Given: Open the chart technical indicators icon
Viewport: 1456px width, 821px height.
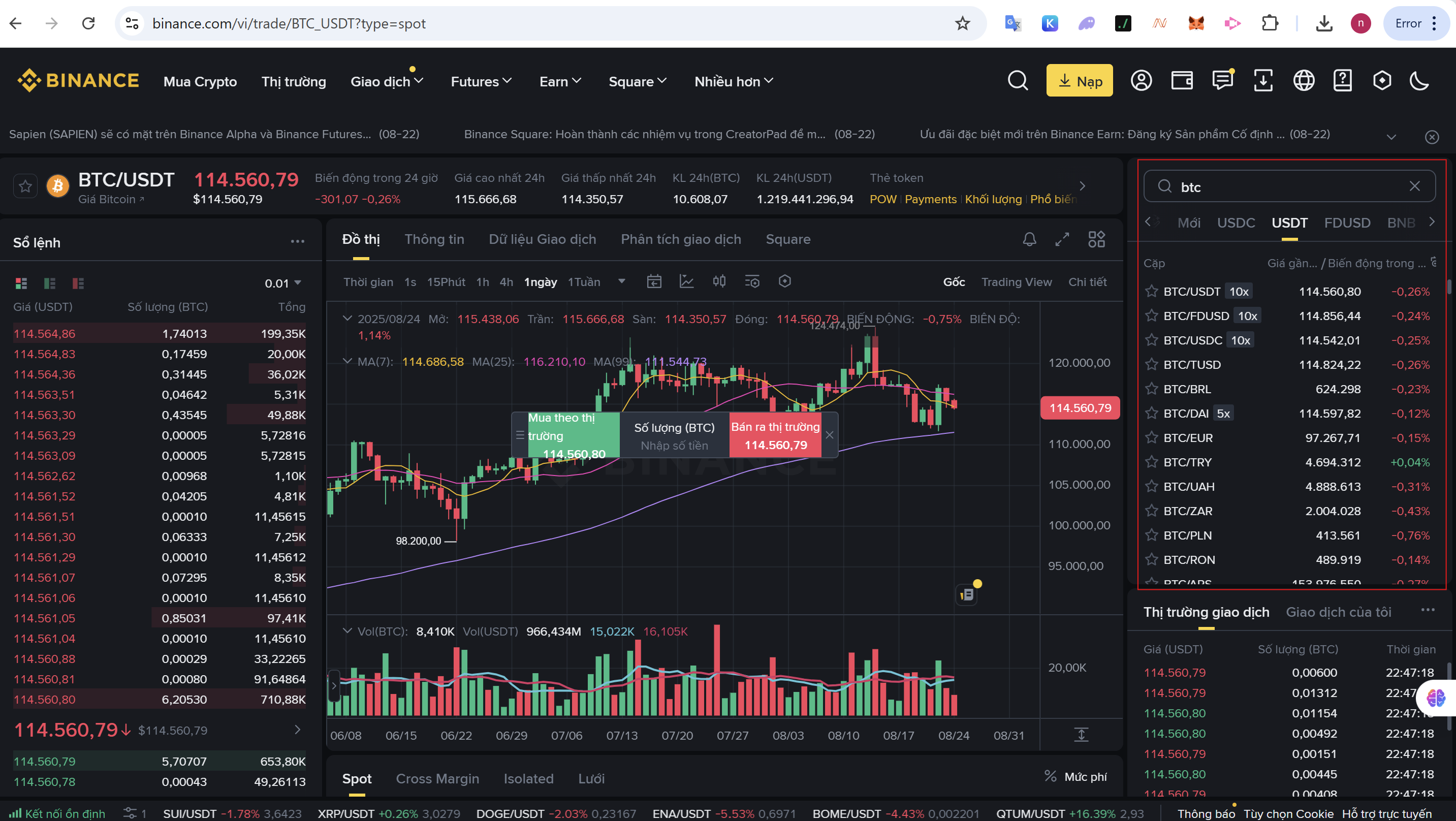Looking at the screenshot, I should (686, 281).
